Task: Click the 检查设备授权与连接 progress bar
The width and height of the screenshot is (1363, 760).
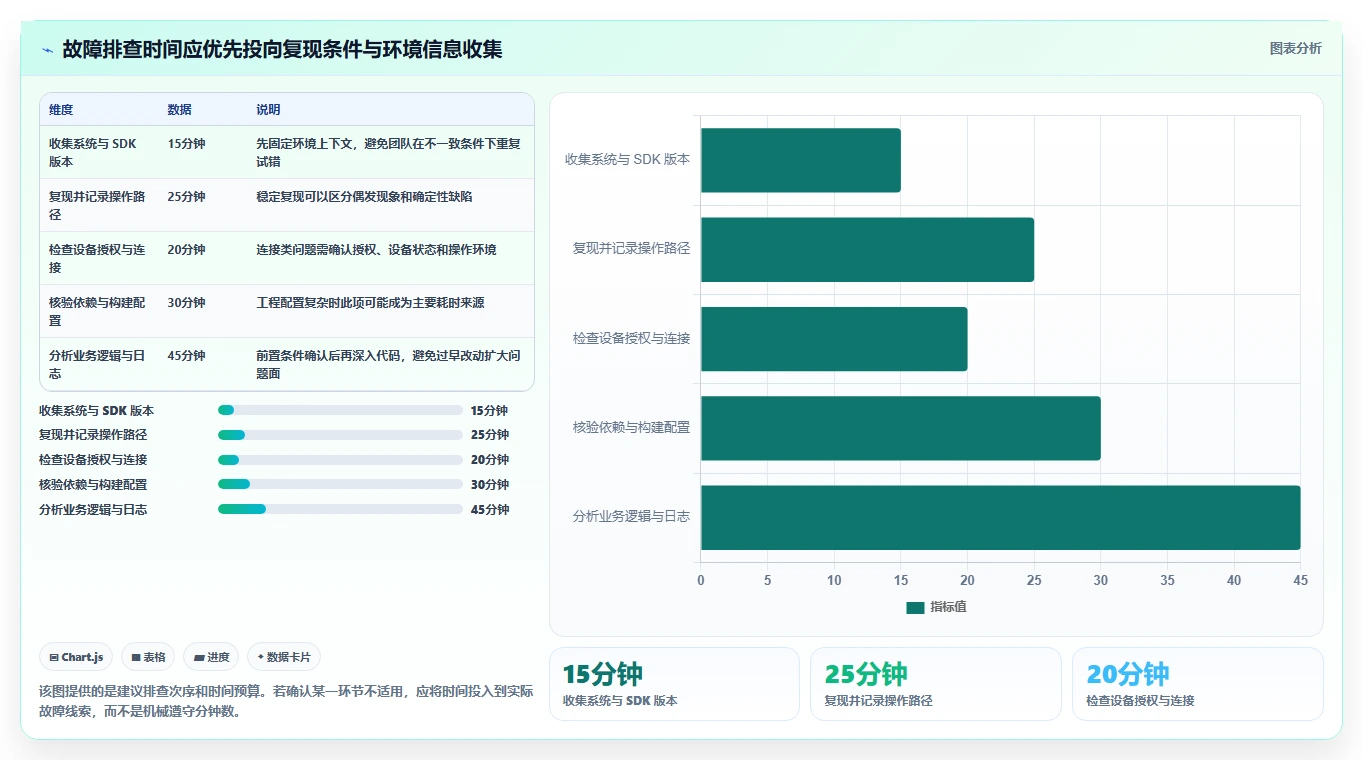Action: (340, 460)
